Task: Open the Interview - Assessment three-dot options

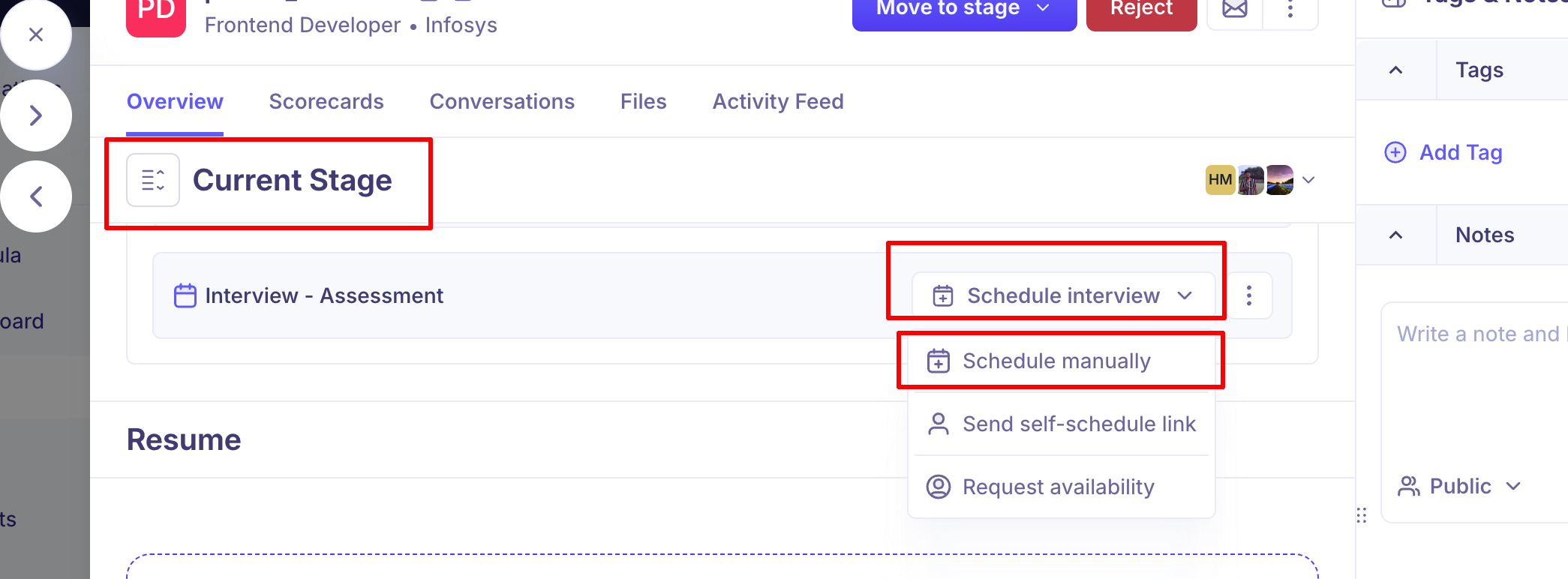Action: click(x=1249, y=295)
